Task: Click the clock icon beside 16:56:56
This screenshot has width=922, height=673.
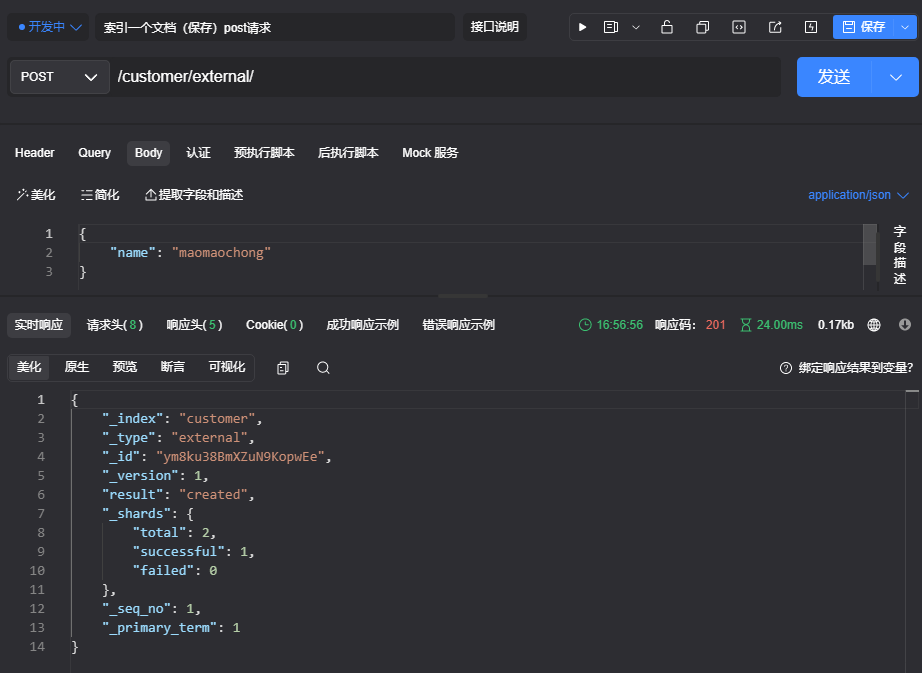Action: pos(585,325)
